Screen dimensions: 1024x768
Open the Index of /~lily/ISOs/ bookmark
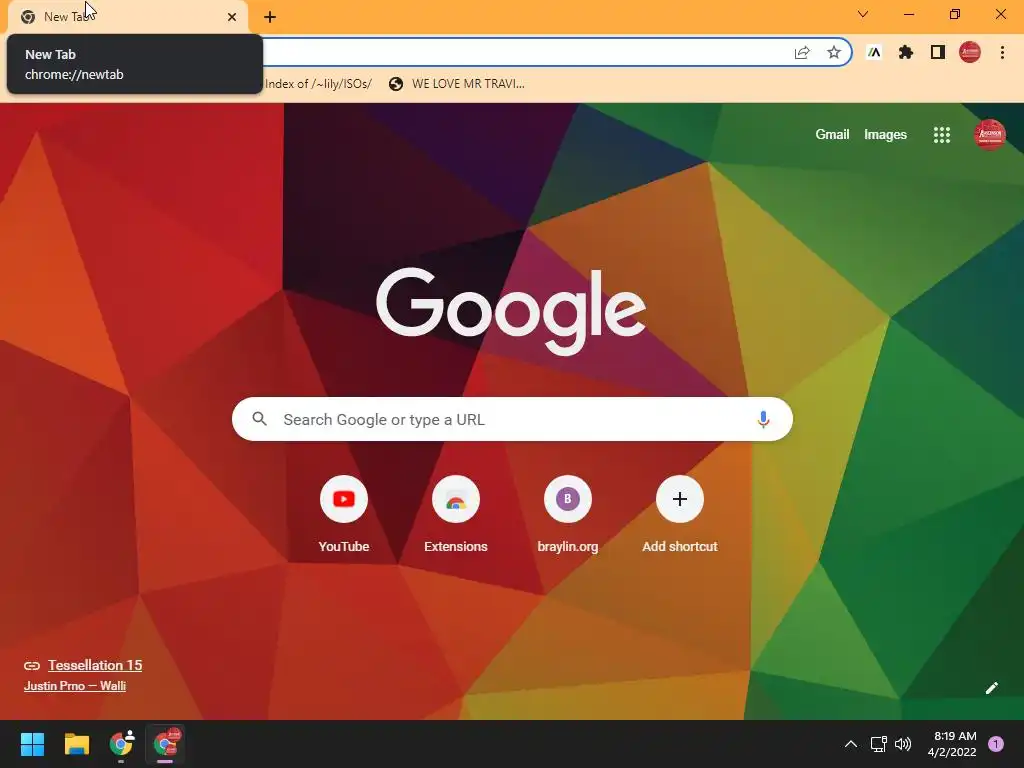pyautogui.click(x=318, y=84)
